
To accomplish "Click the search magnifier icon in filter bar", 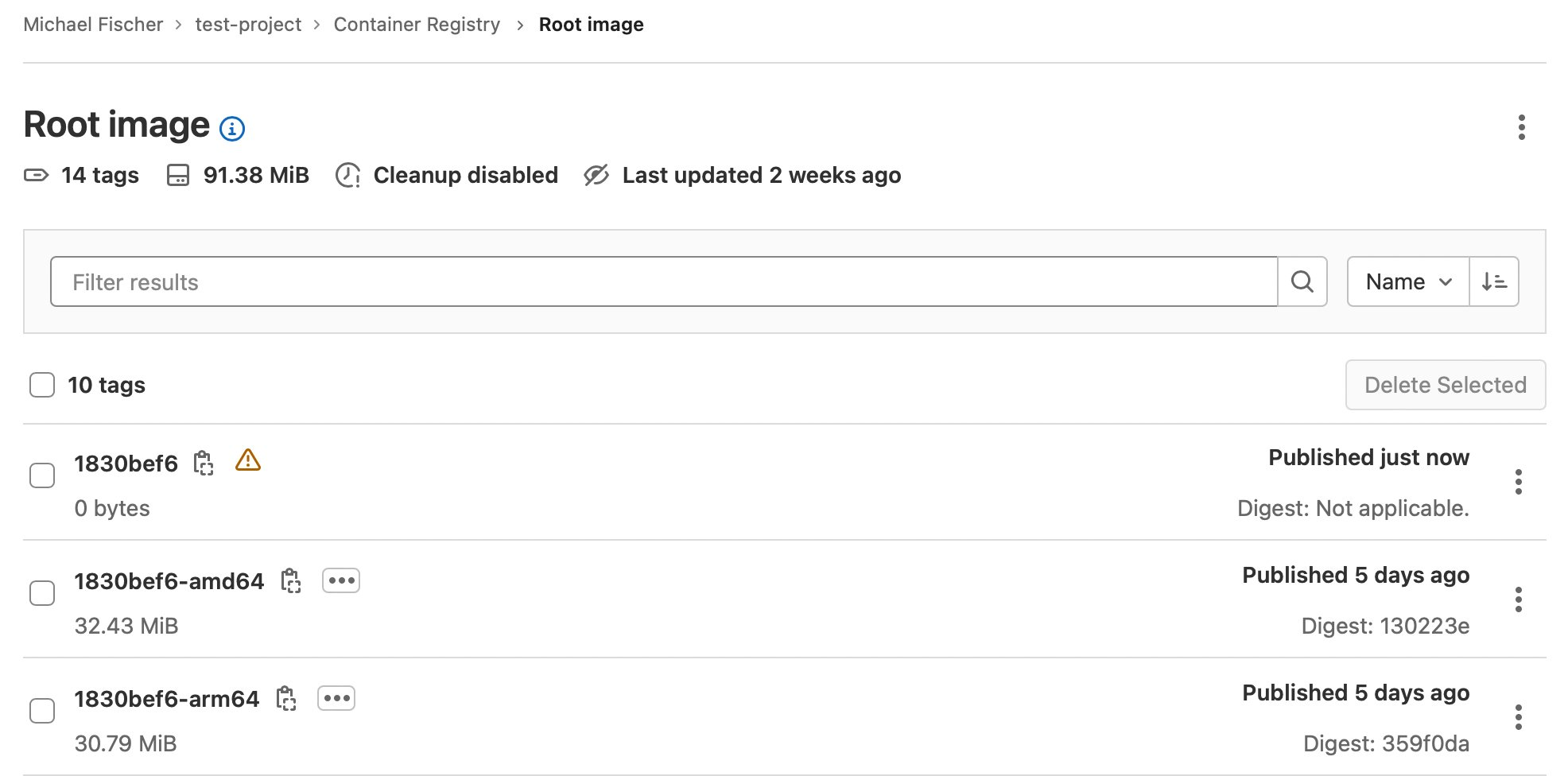I will 1302,281.
